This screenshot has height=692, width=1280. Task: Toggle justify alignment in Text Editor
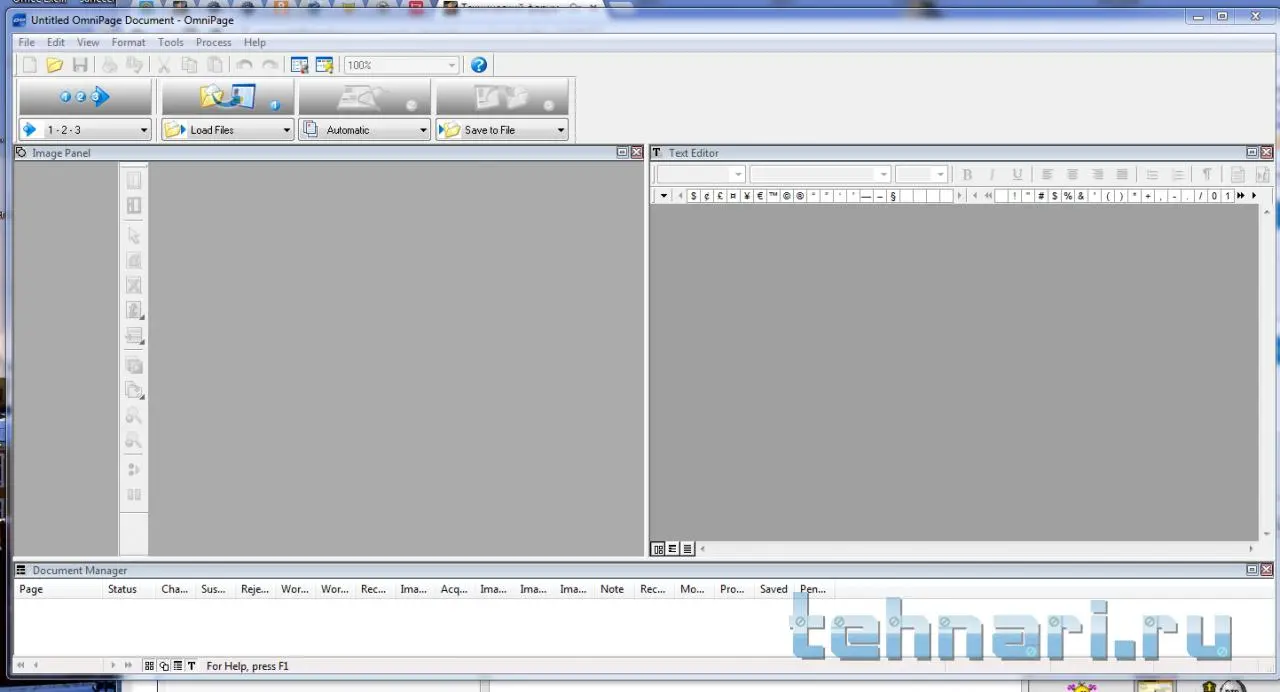pyautogui.click(x=1122, y=174)
